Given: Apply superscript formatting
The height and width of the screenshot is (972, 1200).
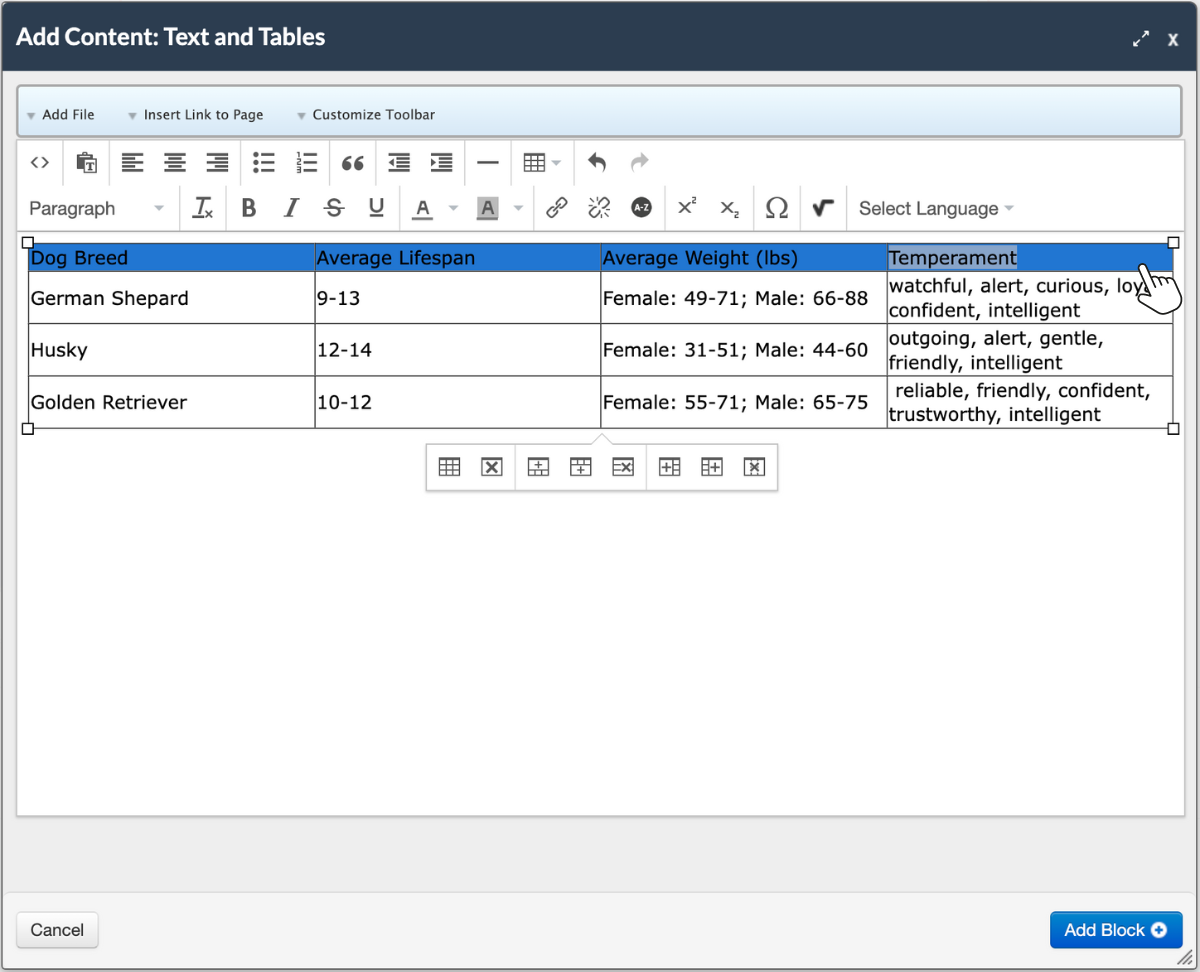Looking at the screenshot, I should (x=687, y=208).
